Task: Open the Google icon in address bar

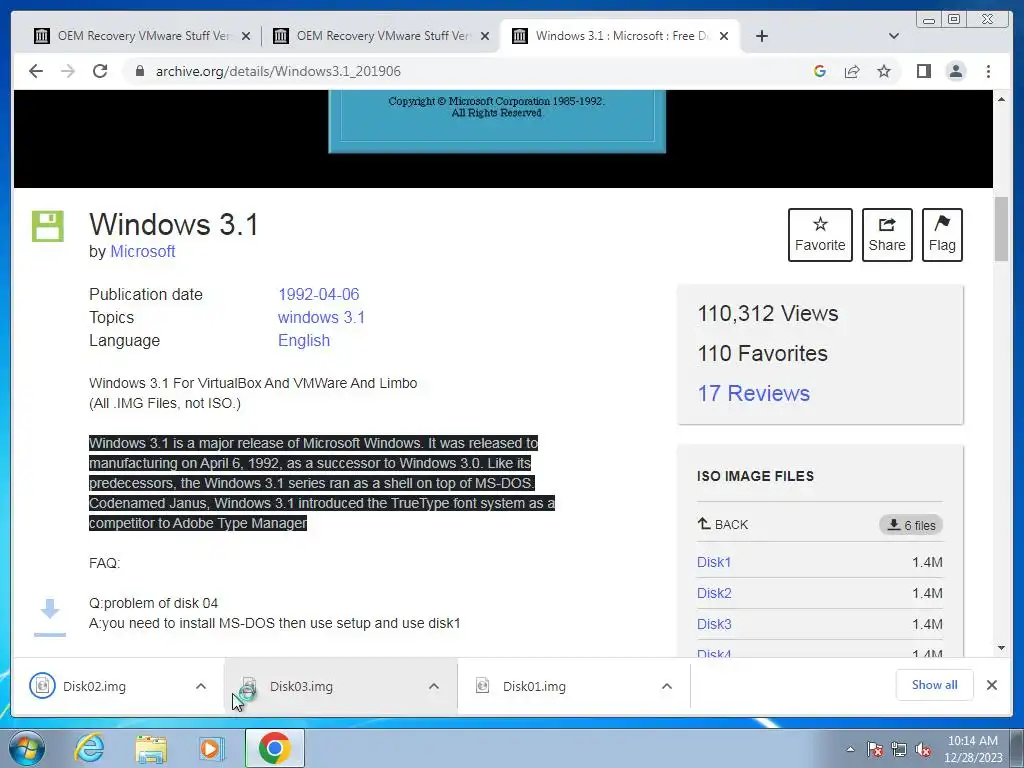Action: point(820,71)
